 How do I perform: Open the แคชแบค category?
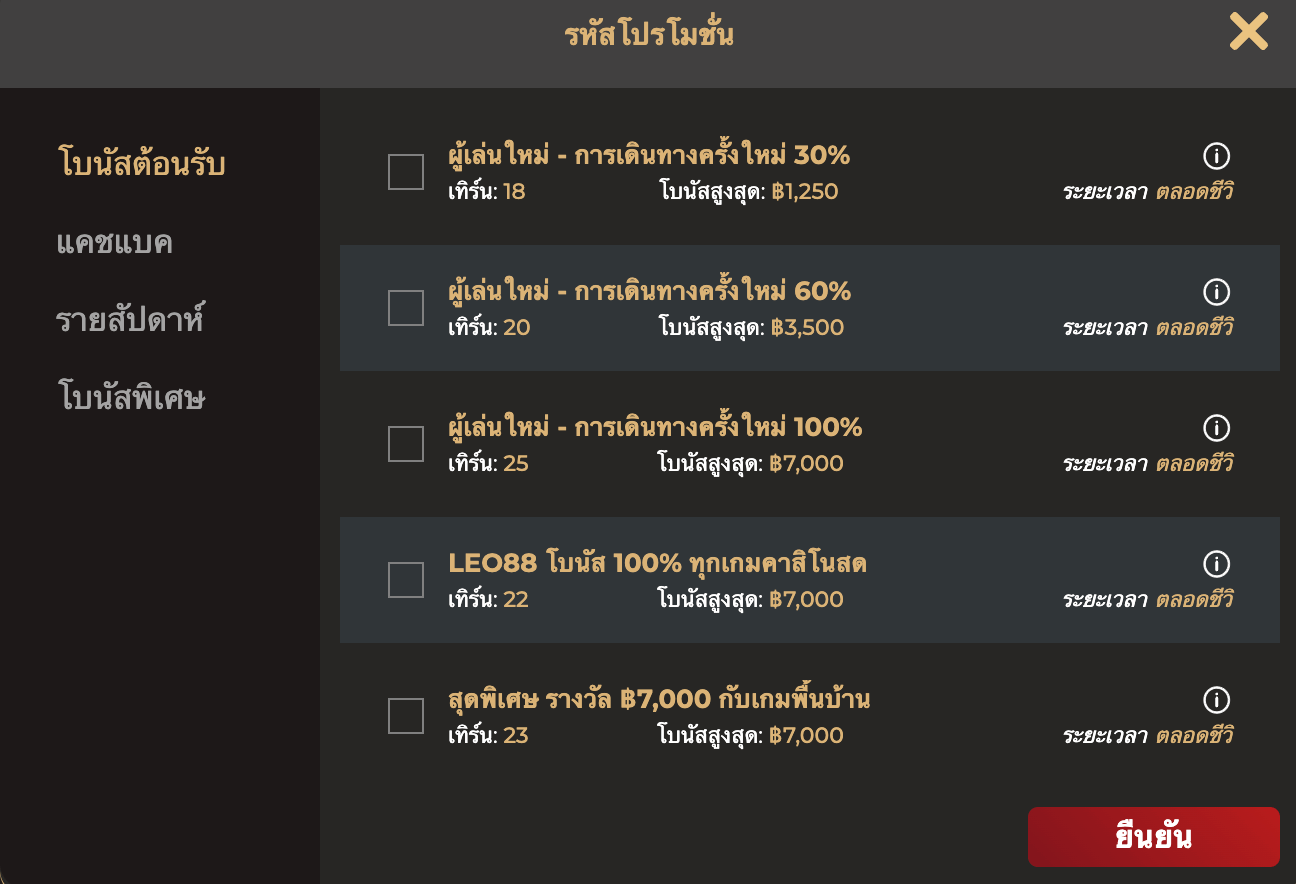click(x=115, y=242)
